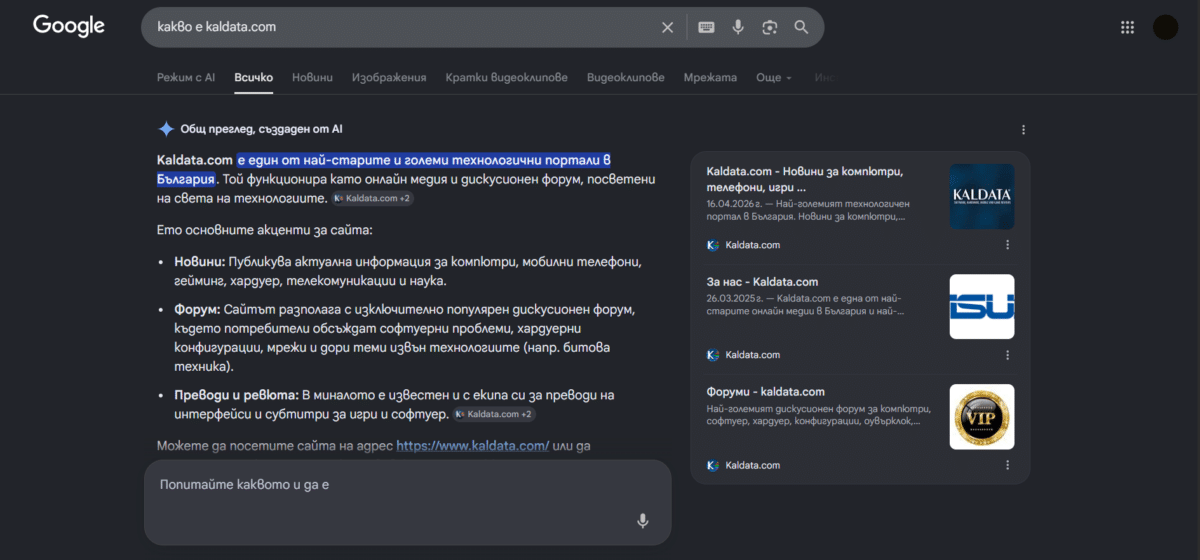Viewport: 1200px width, 560px height.
Task: Open the 'Форуми - kaldata.com' source title
Action: point(765,392)
